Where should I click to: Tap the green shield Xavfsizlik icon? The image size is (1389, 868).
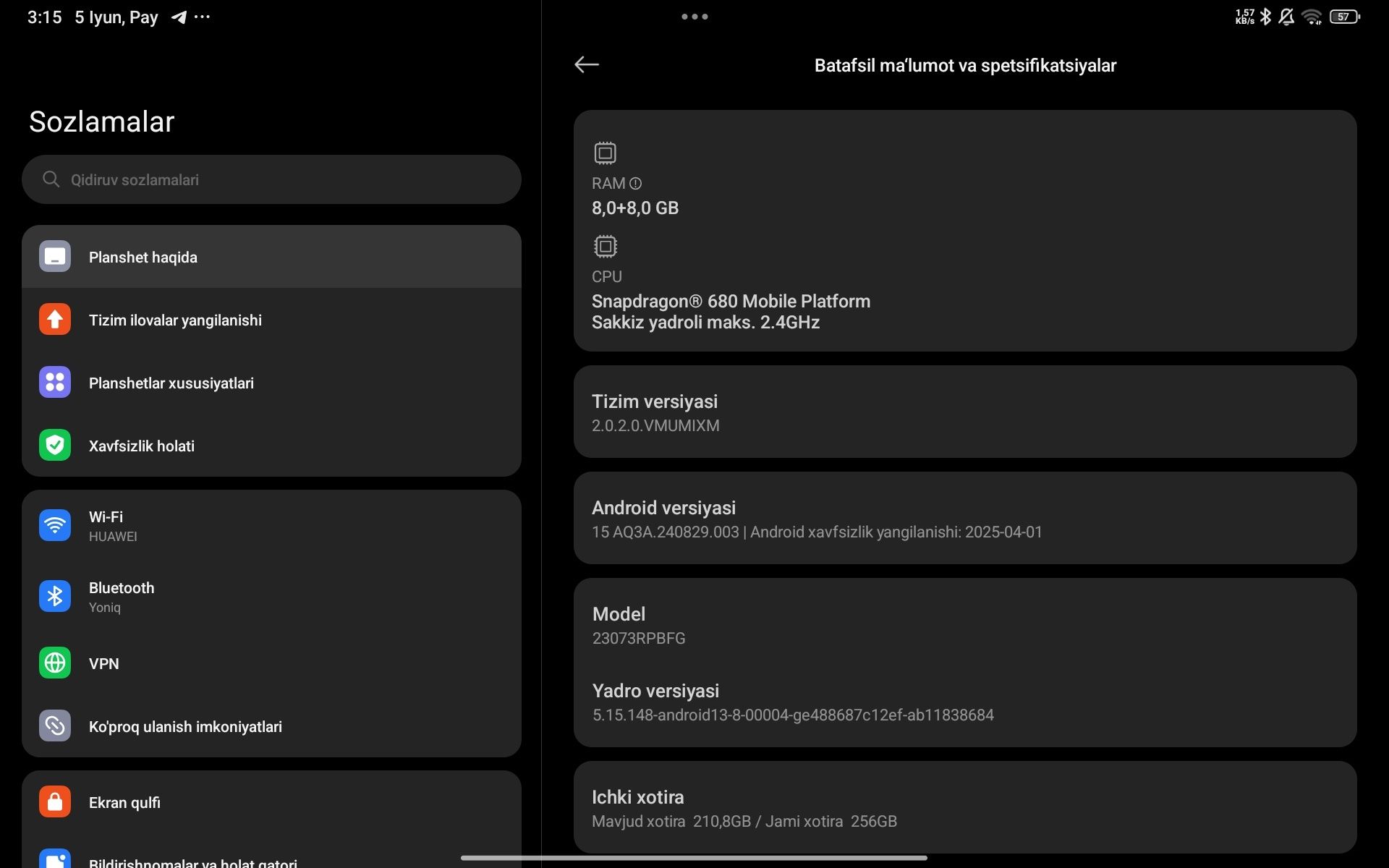pyautogui.click(x=55, y=446)
